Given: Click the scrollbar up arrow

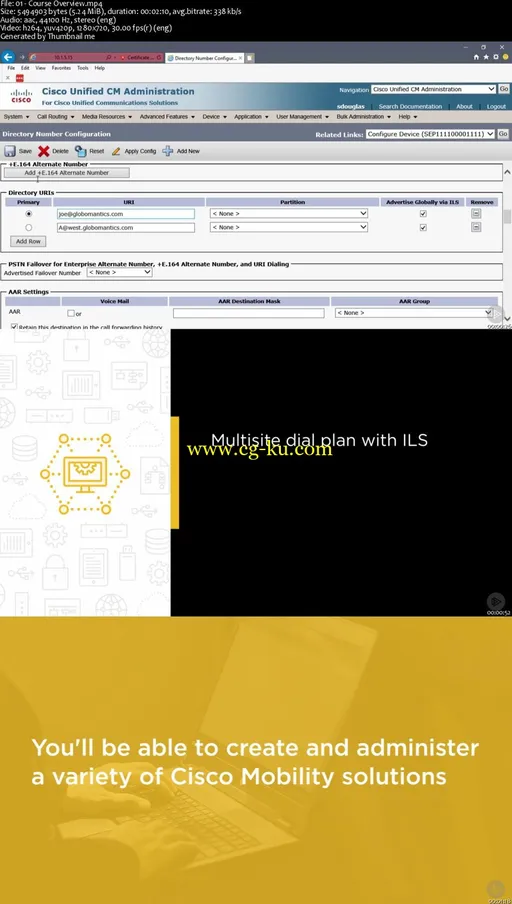Looking at the screenshot, I should [507, 172].
